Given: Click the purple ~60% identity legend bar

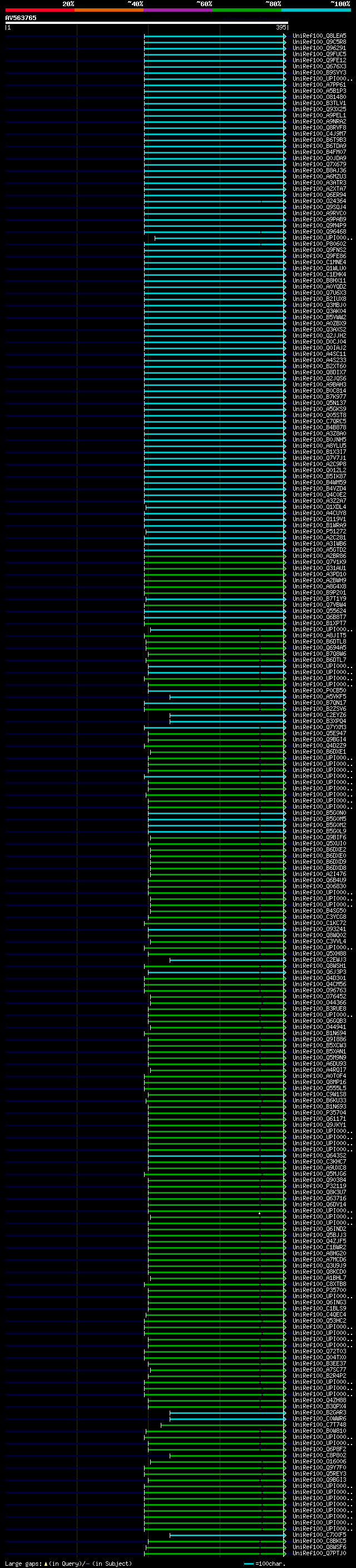Looking at the screenshot, I should coord(177,10).
